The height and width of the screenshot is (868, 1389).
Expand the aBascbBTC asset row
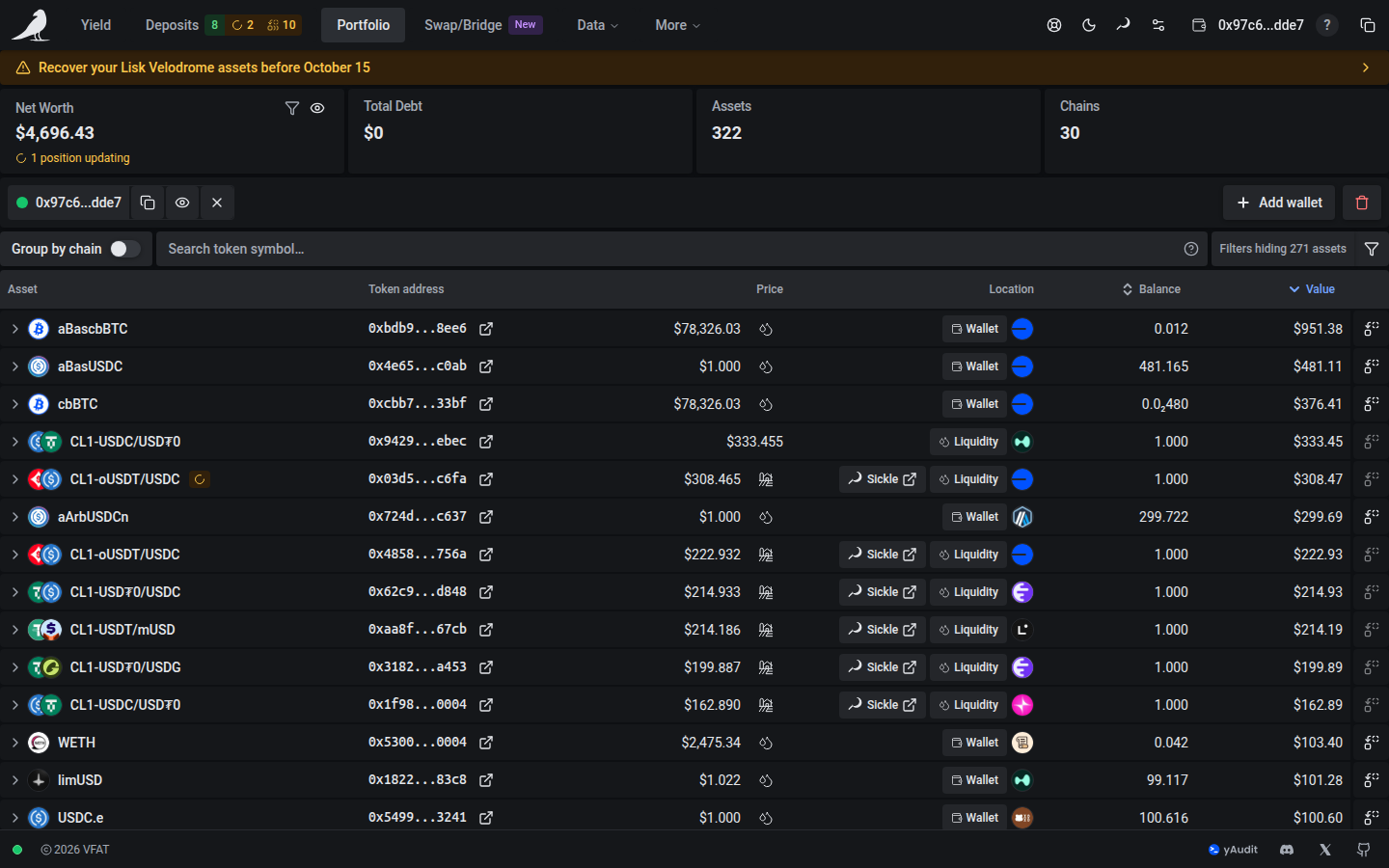tap(15, 329)
